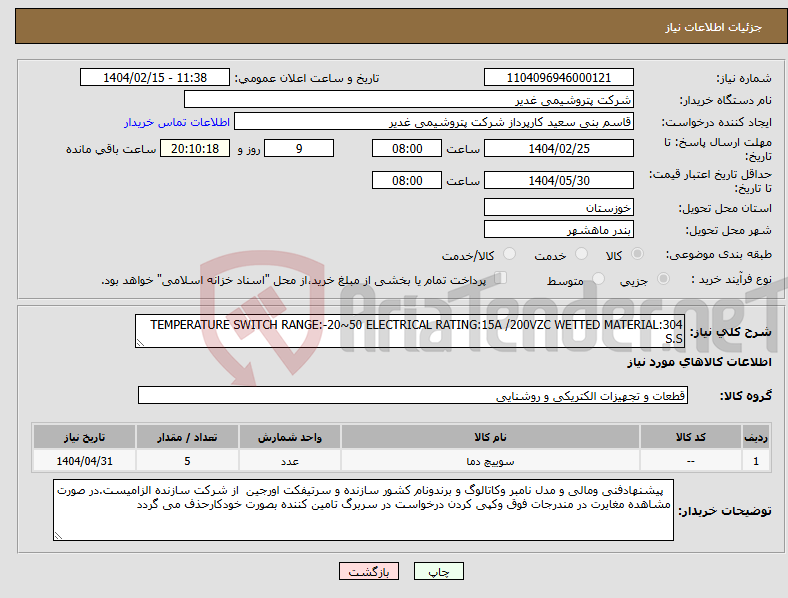Image resolution: width=788 pixels, height=598 pixels.
Task: Click the price validity hour field 08:00
Action: 407,180
